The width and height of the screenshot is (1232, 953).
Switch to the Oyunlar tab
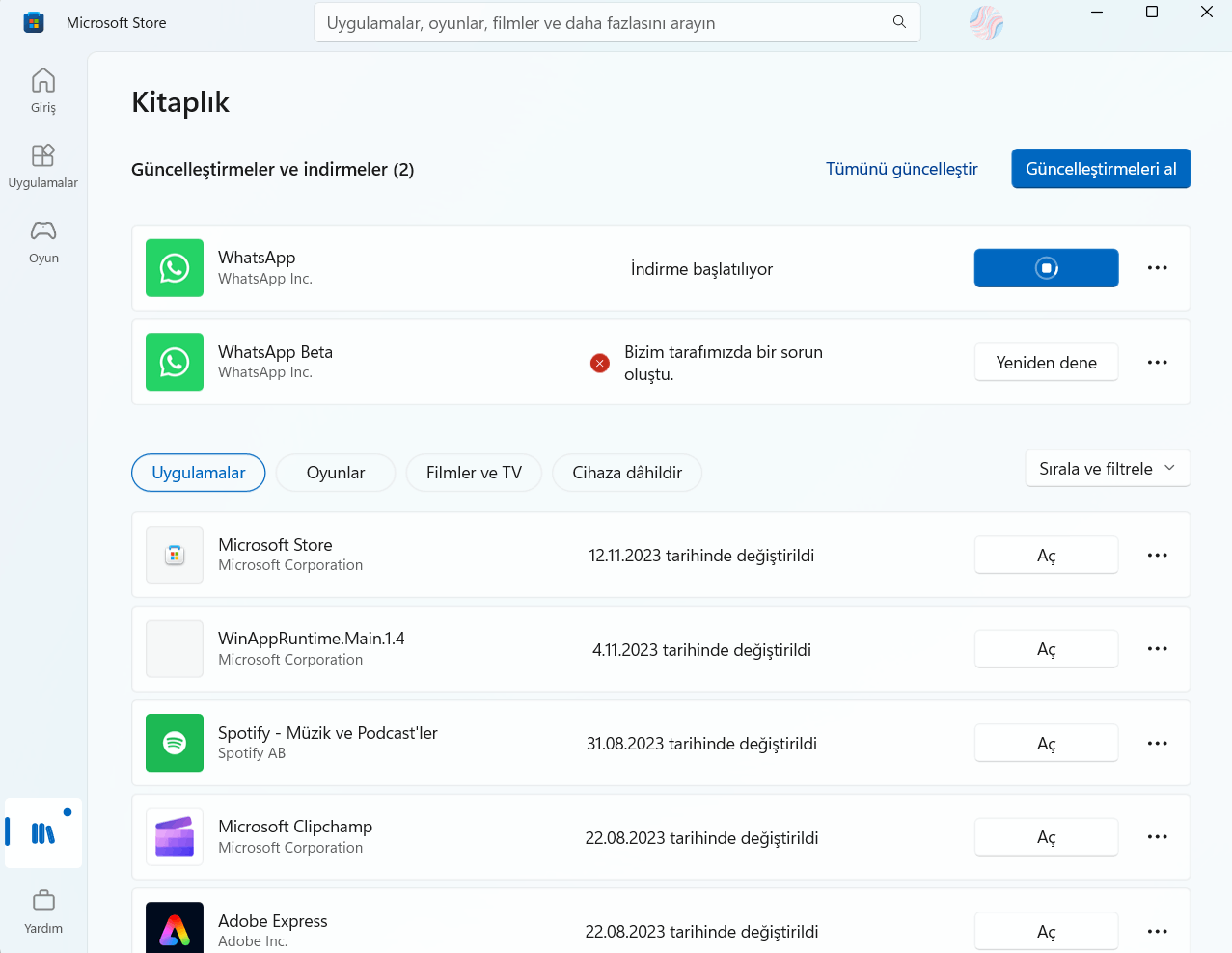point(336,473)
